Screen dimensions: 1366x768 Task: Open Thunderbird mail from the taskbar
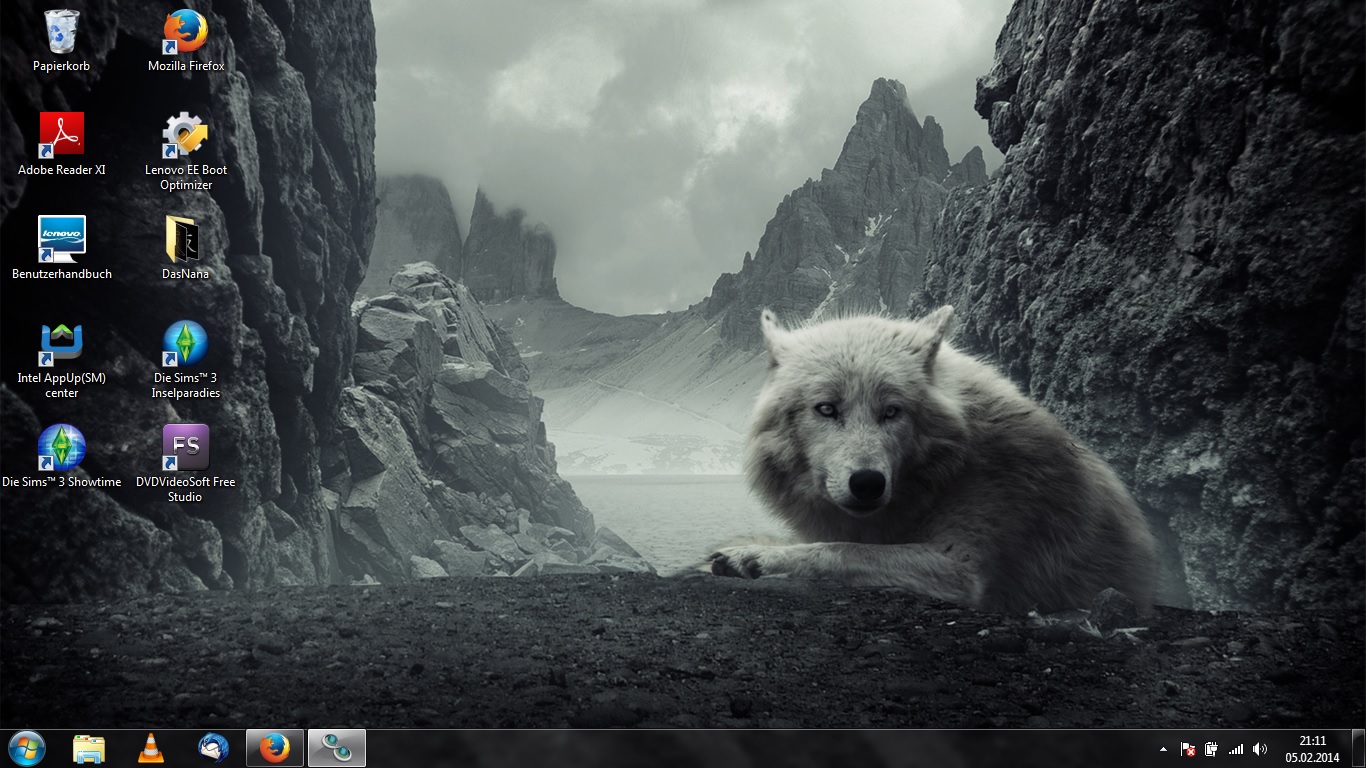213,748
